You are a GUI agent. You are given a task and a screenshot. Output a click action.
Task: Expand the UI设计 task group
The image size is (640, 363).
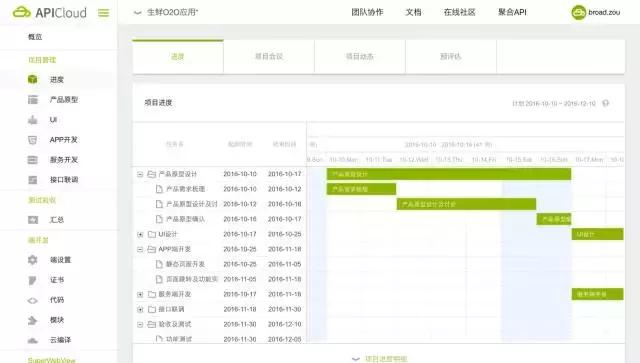click(x=140, y=234)
